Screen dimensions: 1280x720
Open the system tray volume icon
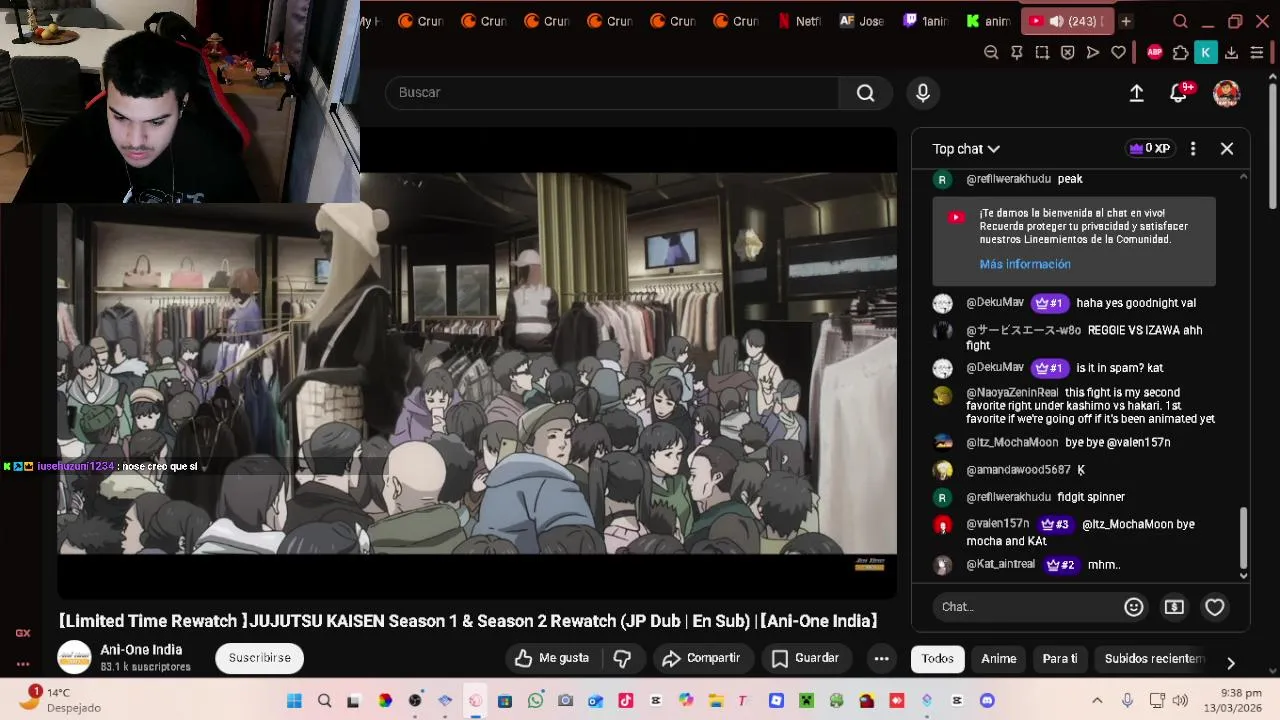1180,701
